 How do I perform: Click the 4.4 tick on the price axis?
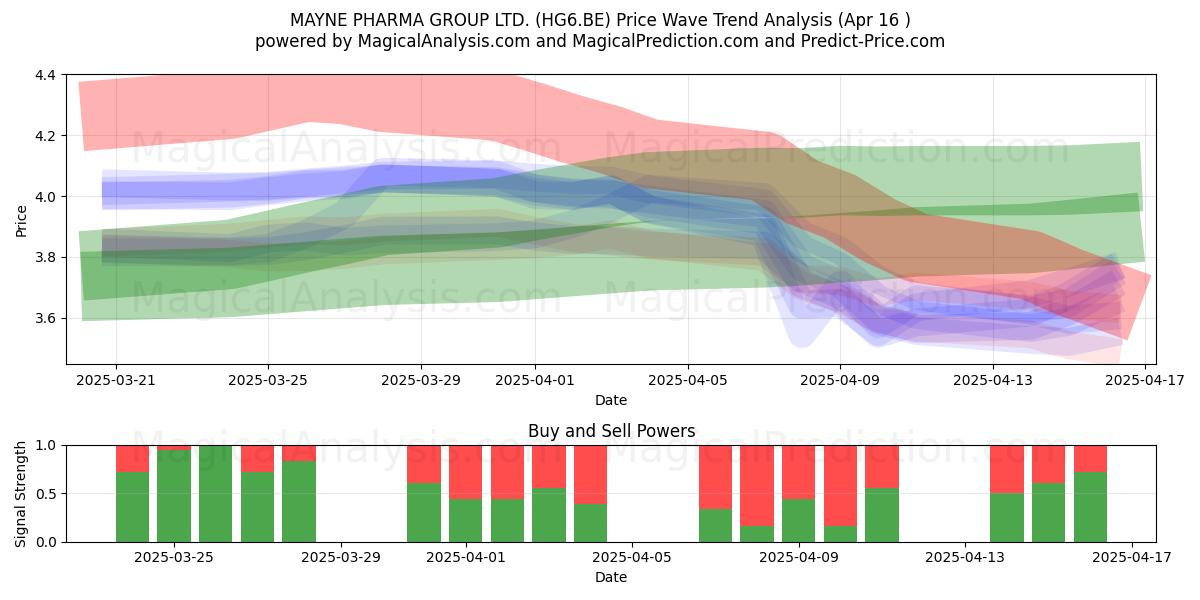(x=47, y=75)
